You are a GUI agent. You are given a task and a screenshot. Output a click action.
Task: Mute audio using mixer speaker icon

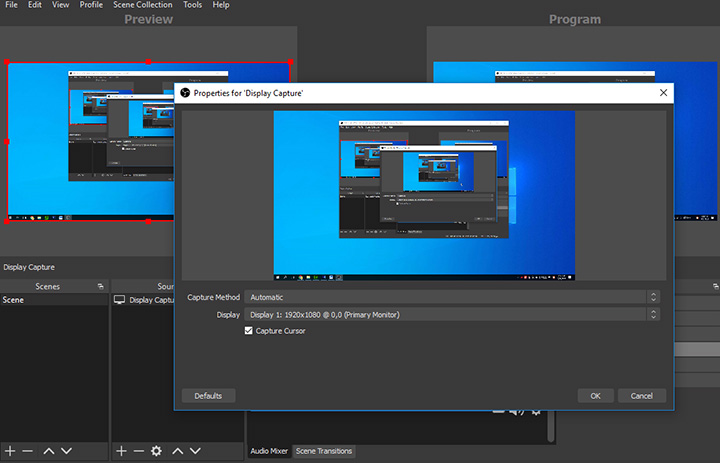point(516,411)
